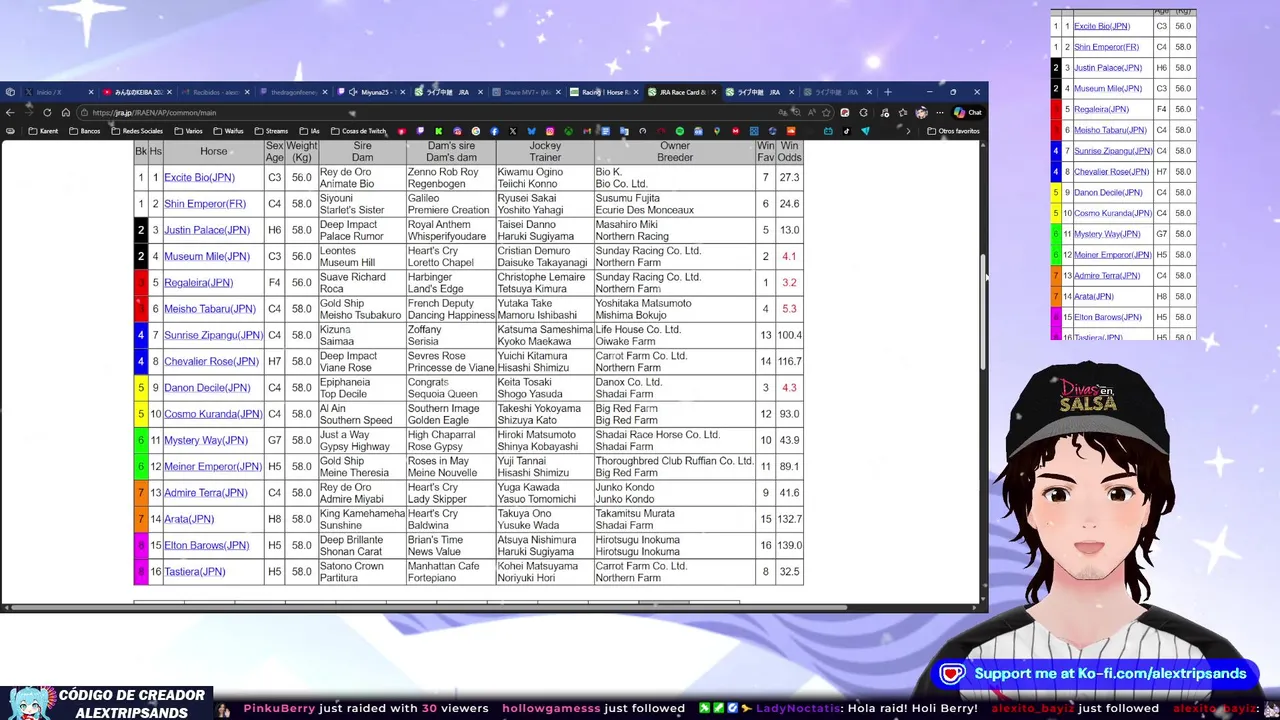Open the Excite Bio(JPN) horse link in table

point(199,178)
